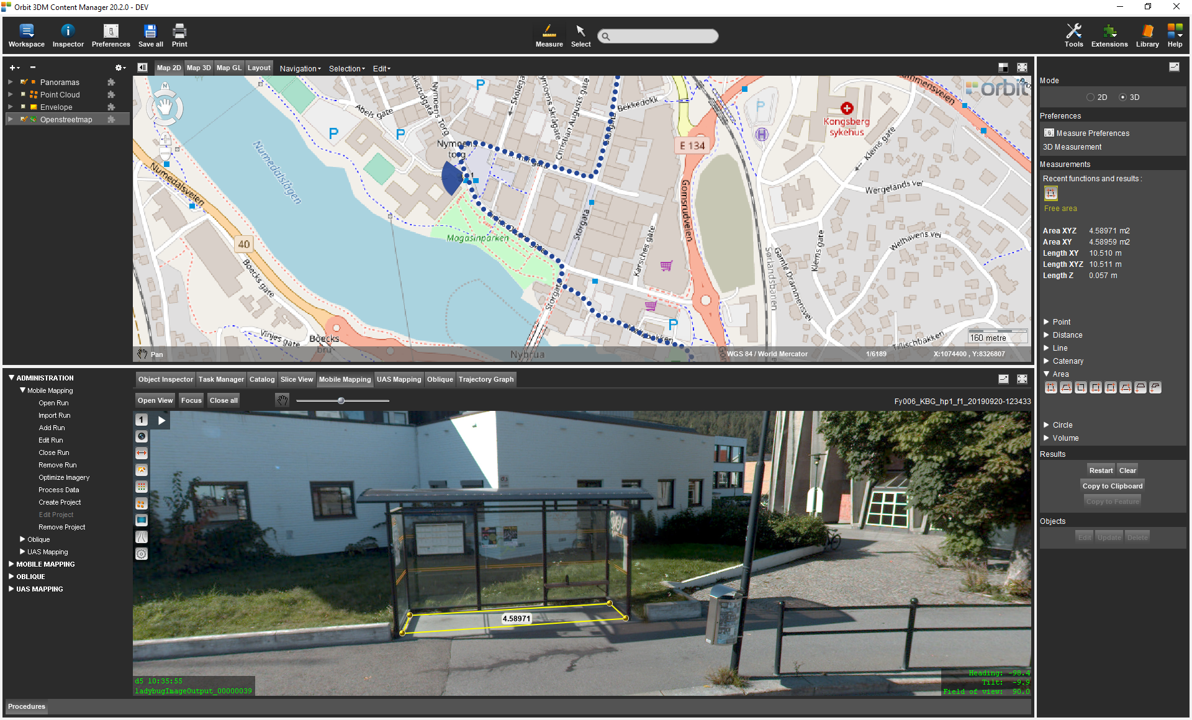Open the Extensions panel icon
Viewport: 1192px width, 720px height.
(1109, 35)
